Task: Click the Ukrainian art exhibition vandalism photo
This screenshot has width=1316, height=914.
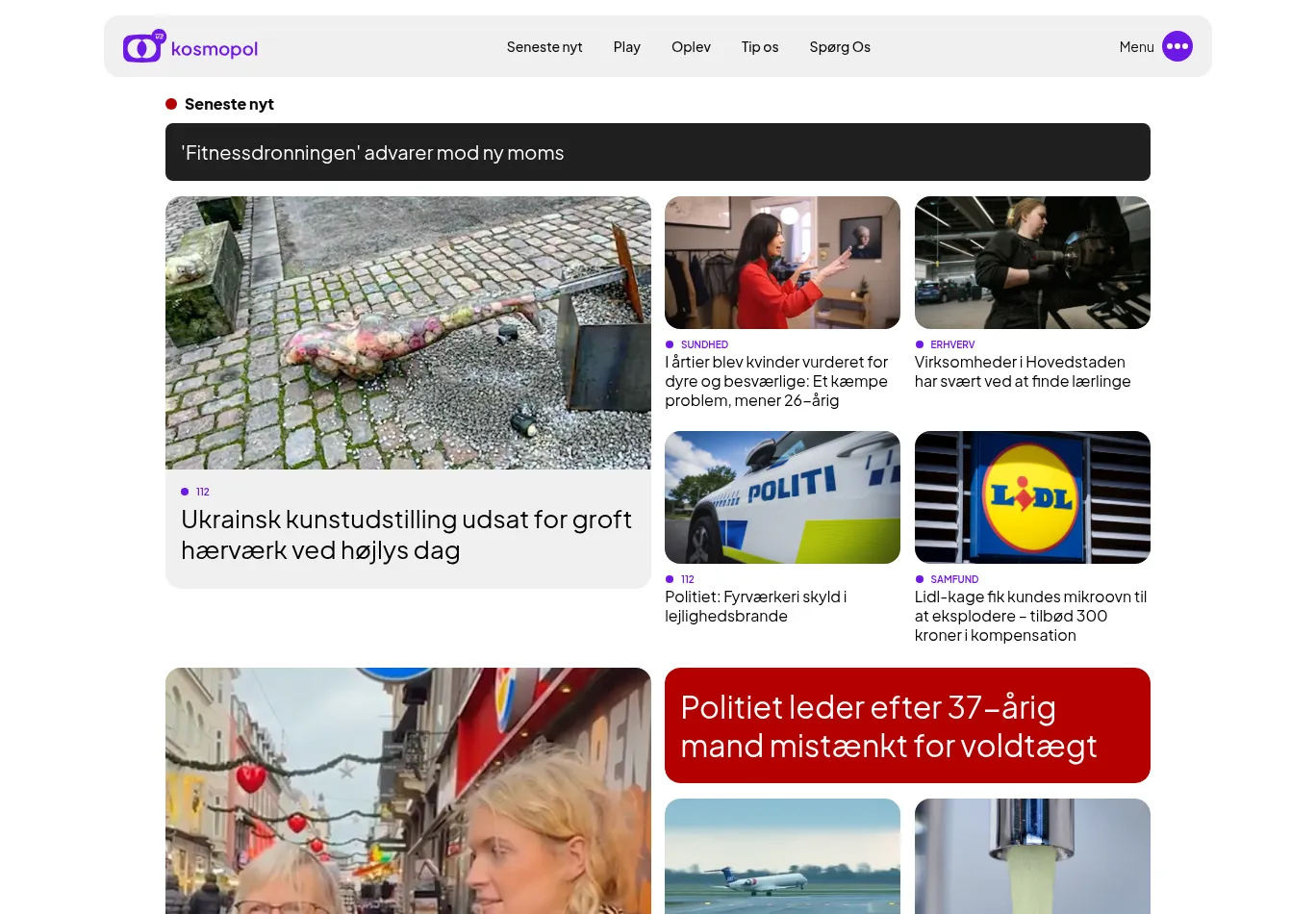Action: pos(408,333)
